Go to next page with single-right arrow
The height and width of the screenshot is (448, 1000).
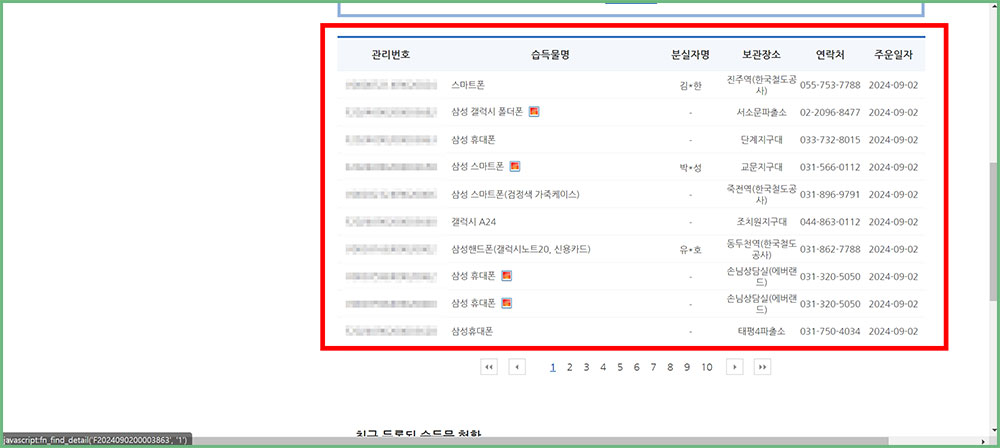[735, 367]
